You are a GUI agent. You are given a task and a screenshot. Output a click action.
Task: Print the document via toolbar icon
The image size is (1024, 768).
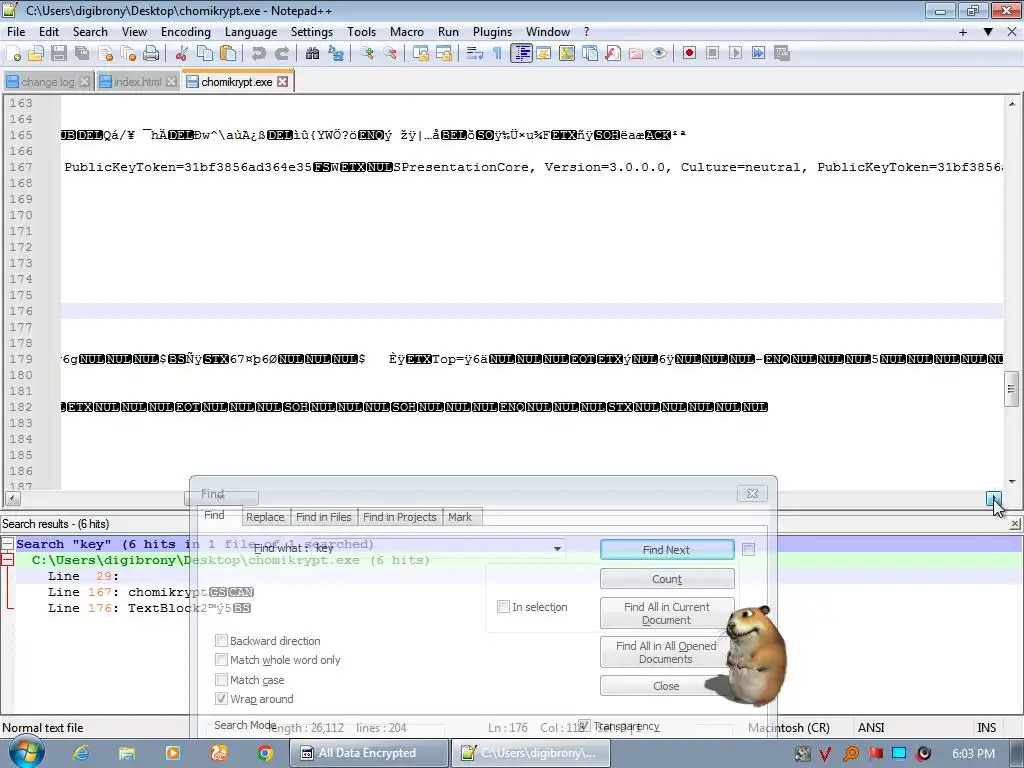[x=151, y=54]
